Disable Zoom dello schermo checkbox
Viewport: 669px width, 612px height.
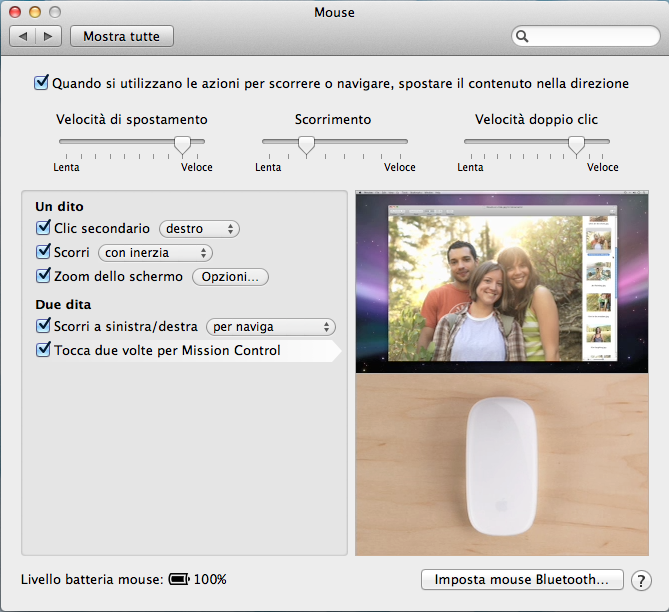pos(43,275)
